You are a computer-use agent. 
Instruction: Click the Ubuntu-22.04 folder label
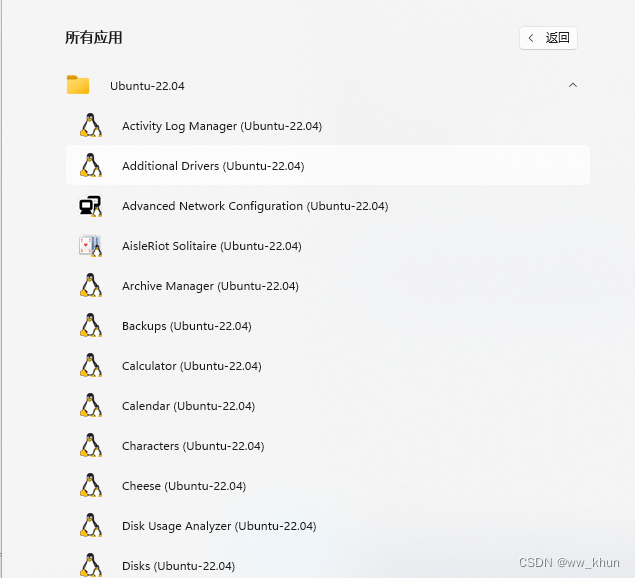[147, 86]
